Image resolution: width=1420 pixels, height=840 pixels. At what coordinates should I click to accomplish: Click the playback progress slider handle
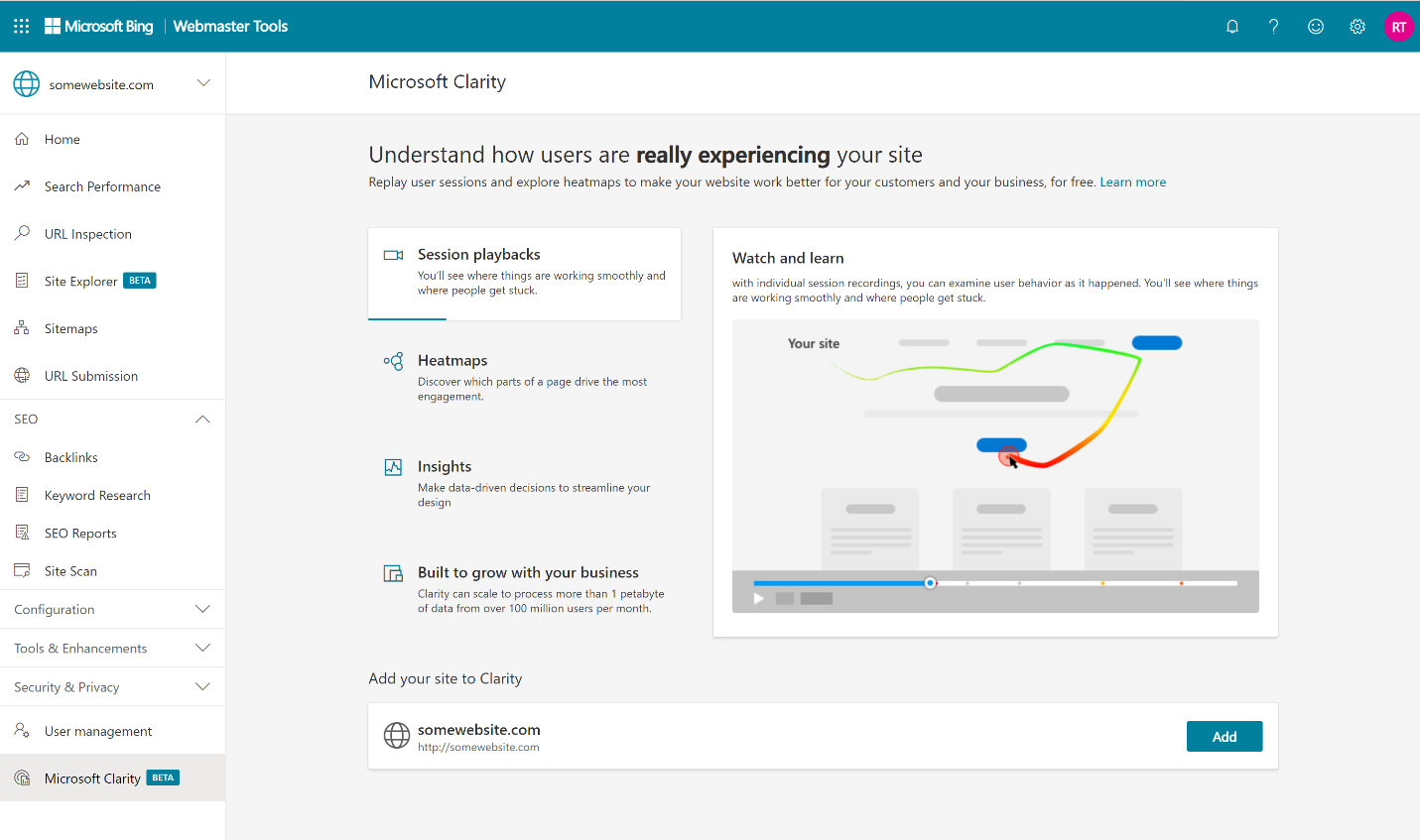tap(930, 583)
